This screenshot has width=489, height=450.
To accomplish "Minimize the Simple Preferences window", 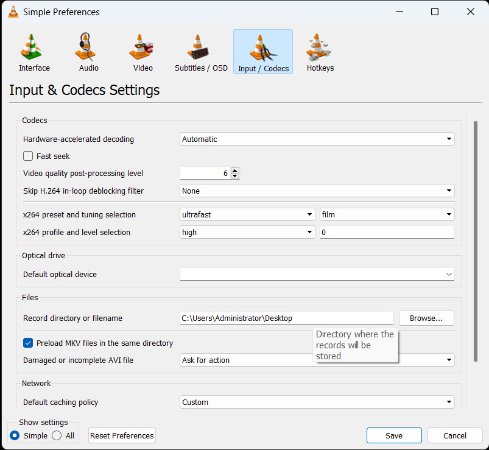I will pyautogui.click(x=399, y=12).
